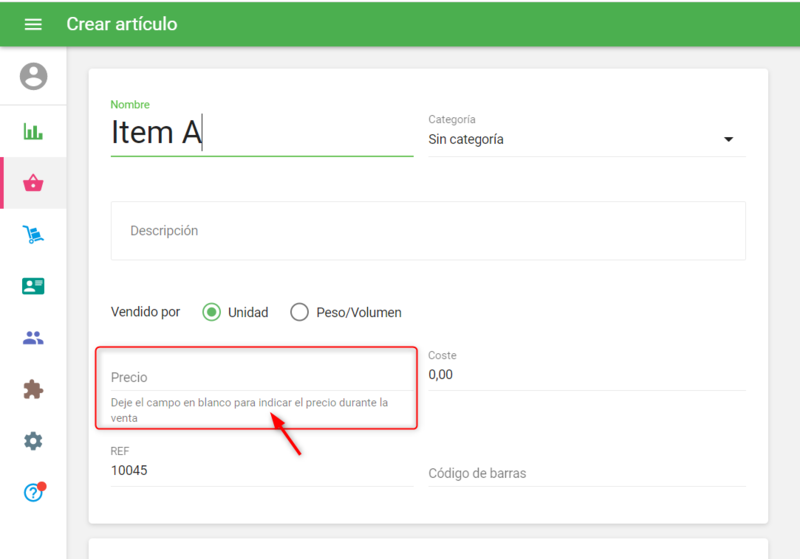800x559 pixels.
Task: Open the Customers people icon
Action: pyautogui.click(x=33, y=338)
